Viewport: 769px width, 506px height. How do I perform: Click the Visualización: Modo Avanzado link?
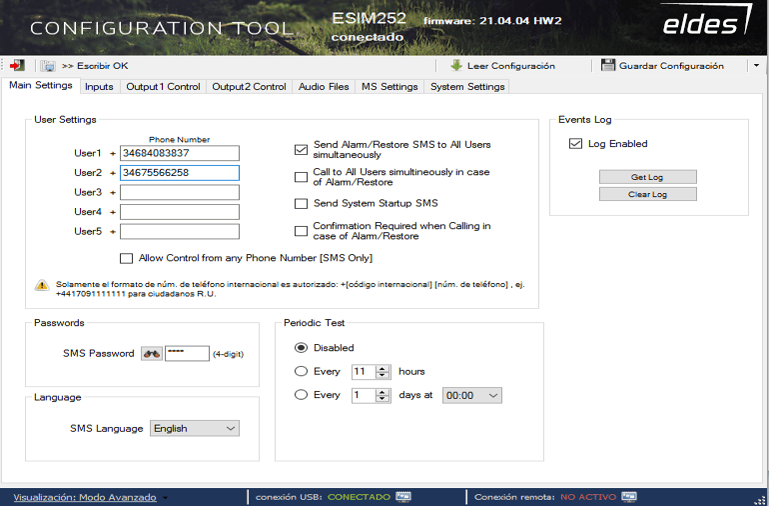pos(85,497)
